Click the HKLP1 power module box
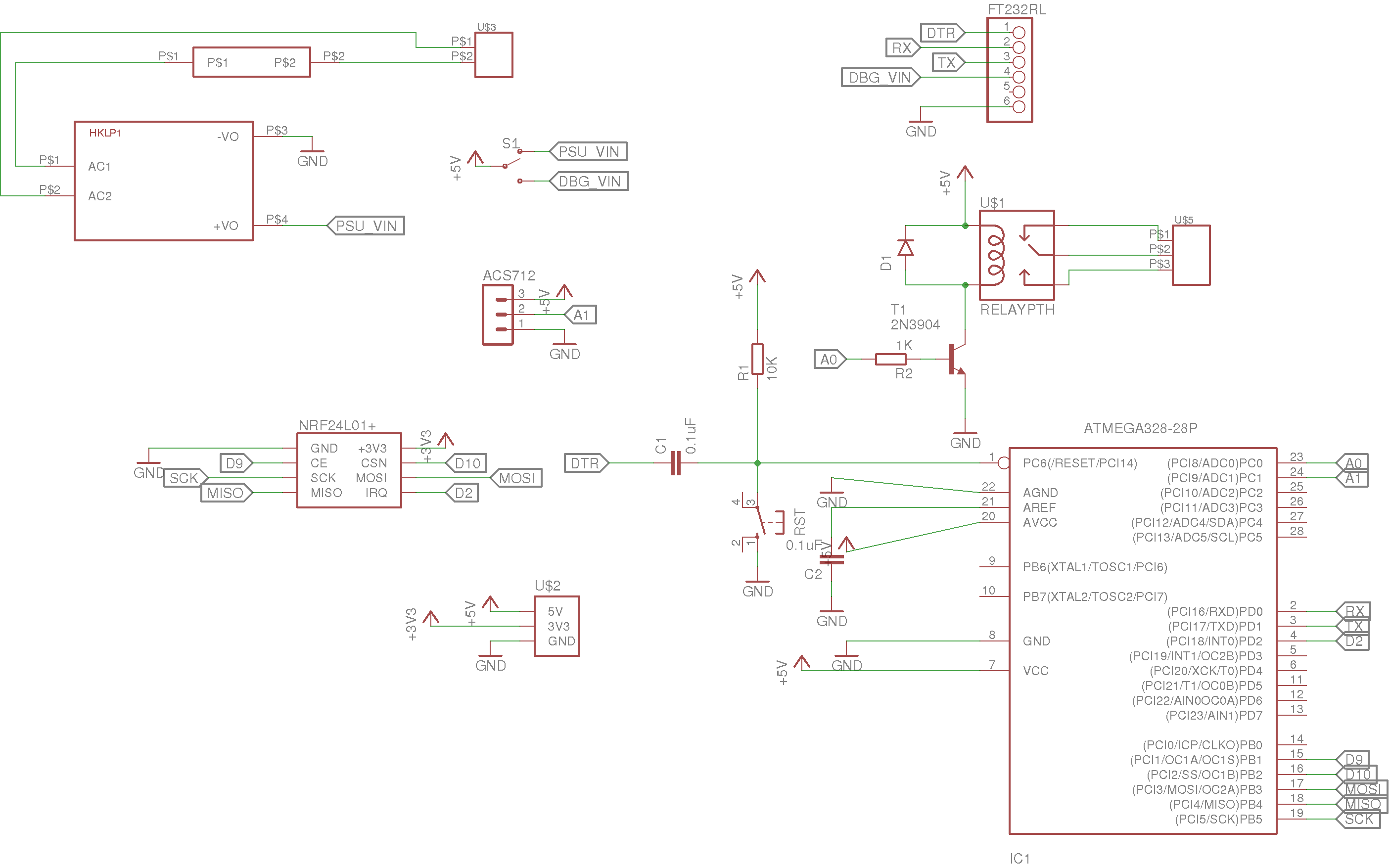This screenshot has height=868, width=1390. pyautogui.click(x=164, y=181)
